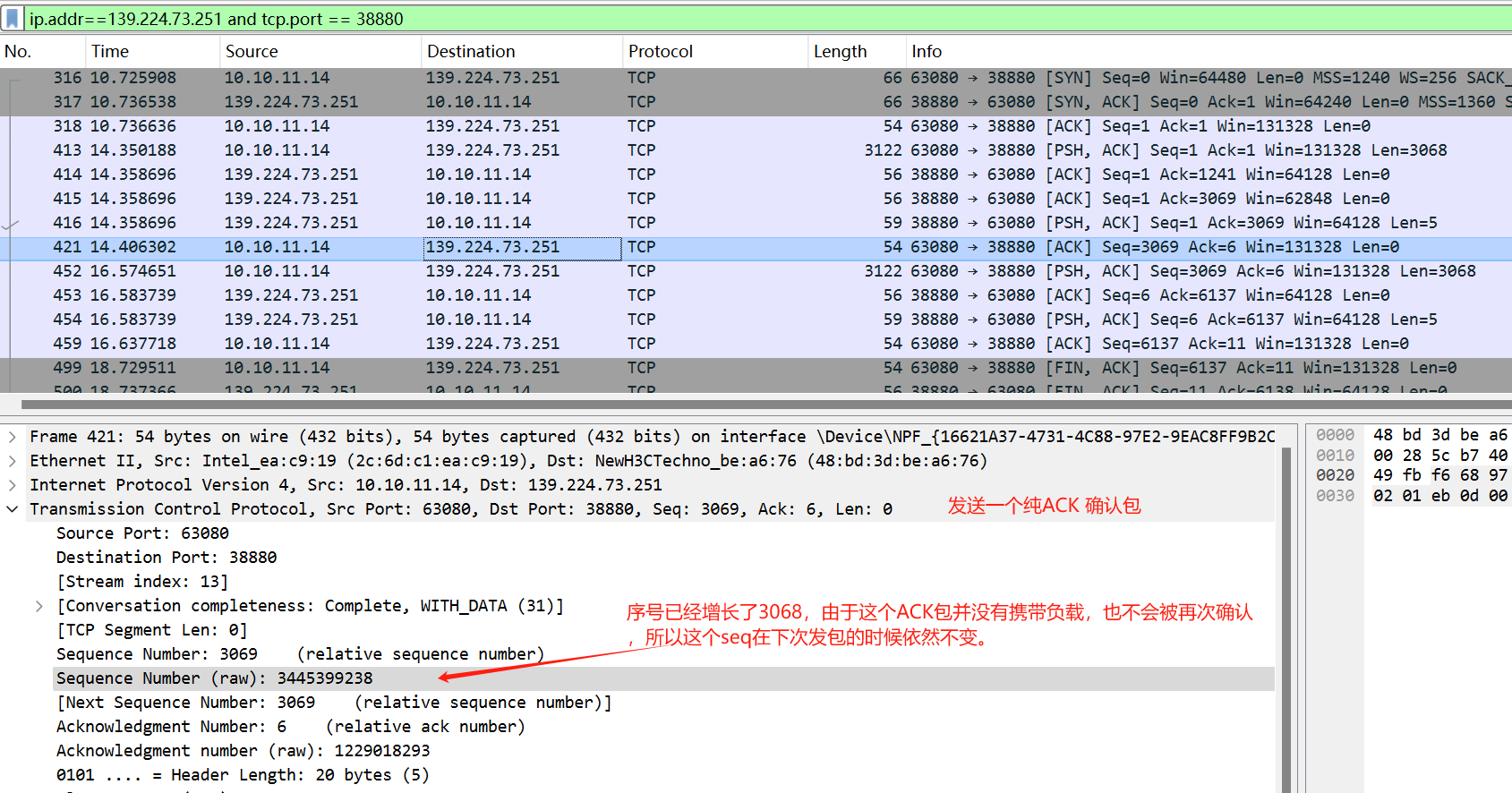This screenshot has height=793, width=1512.
Task: Click hex offset 0020 in bytes pane
Action: (1335, 475)
